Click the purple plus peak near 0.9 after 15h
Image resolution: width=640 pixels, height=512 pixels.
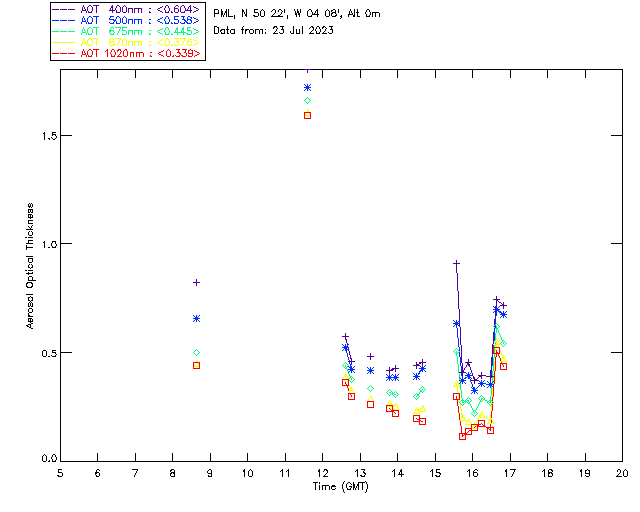tap(456, 264)
